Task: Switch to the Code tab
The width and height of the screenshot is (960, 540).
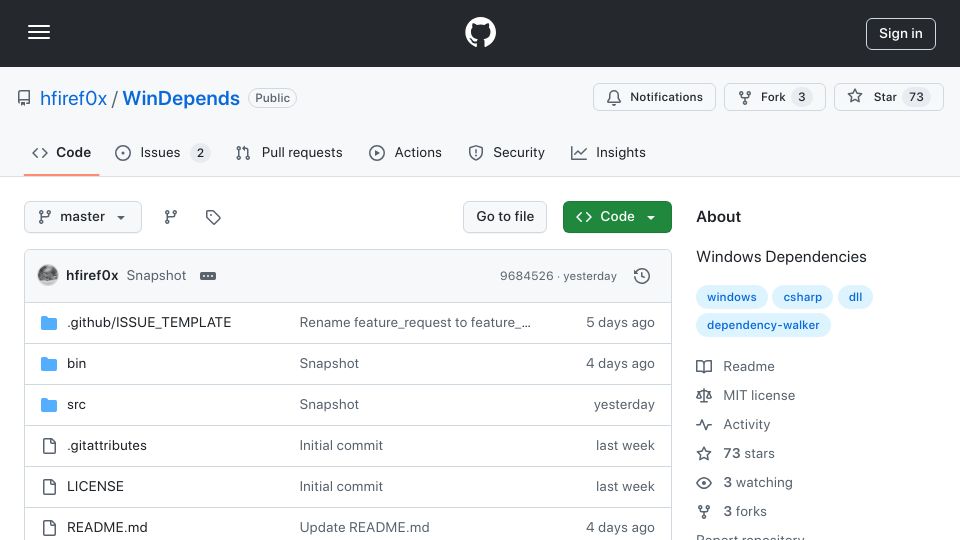Action: [61, 152]
